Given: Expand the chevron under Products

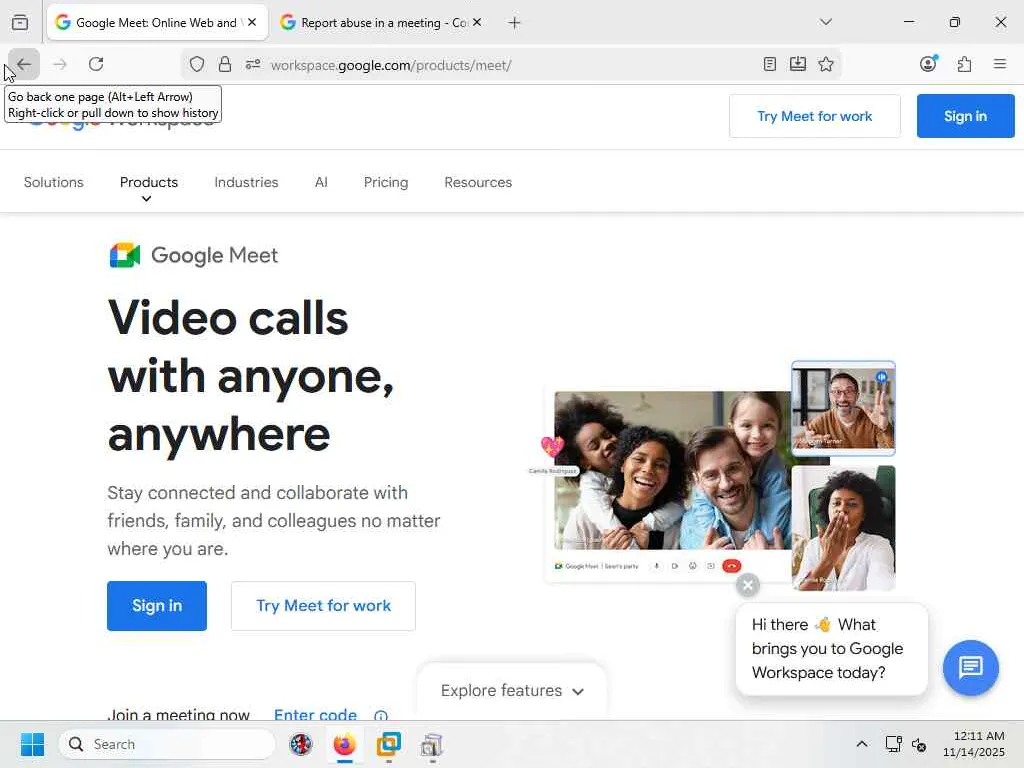Looking at the screenshot, I should point(146,199).
